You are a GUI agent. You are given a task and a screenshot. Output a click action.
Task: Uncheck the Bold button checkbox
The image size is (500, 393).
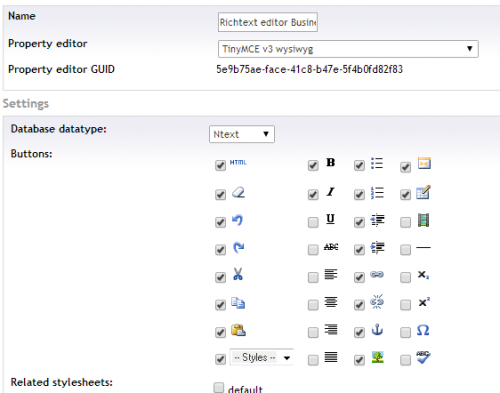click(x=313, y=165)
